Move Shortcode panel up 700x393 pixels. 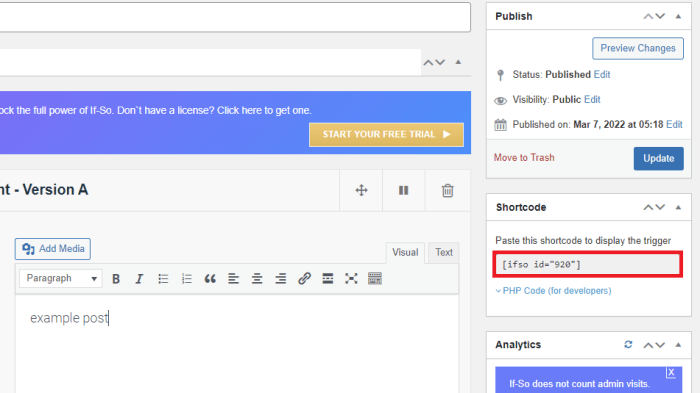(x=648, y=207)
